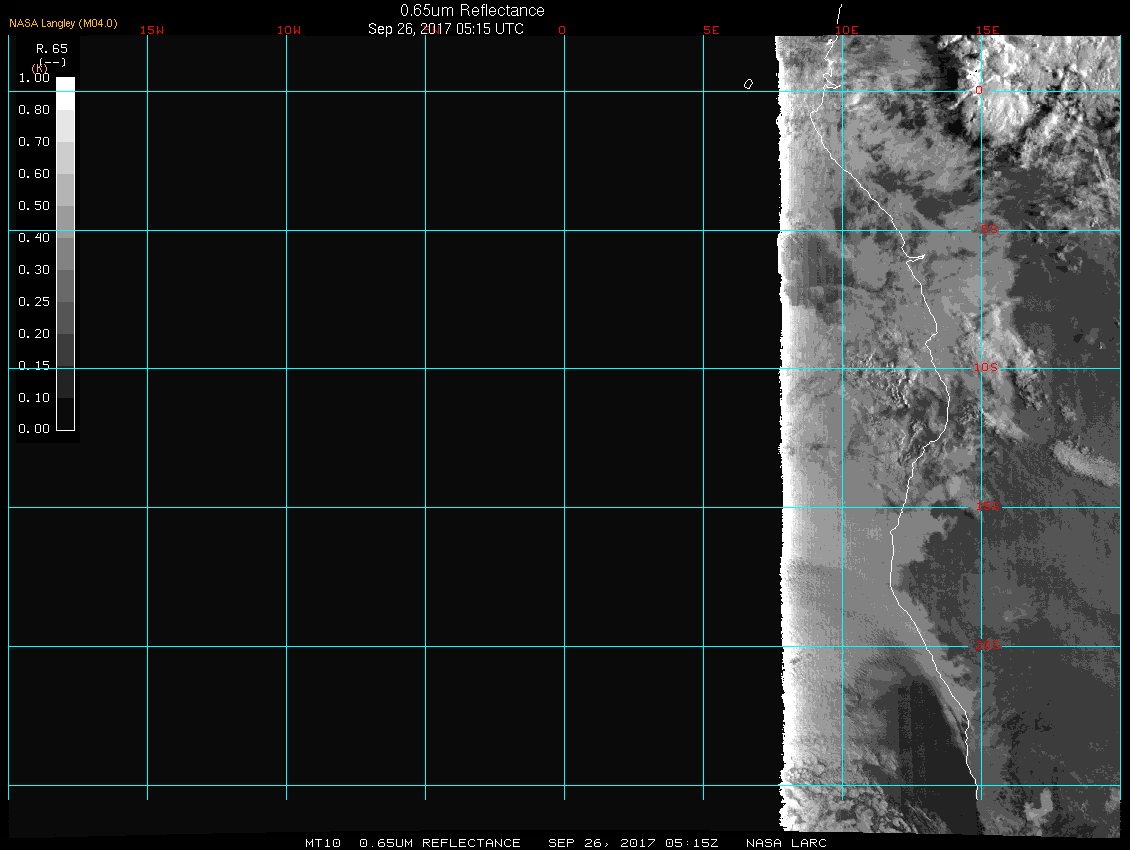Click the SEP 26, 2017 05:15Z footer
Viewport: 1130px width, 850px height.
pyautogui.click(x=633, y=843)
